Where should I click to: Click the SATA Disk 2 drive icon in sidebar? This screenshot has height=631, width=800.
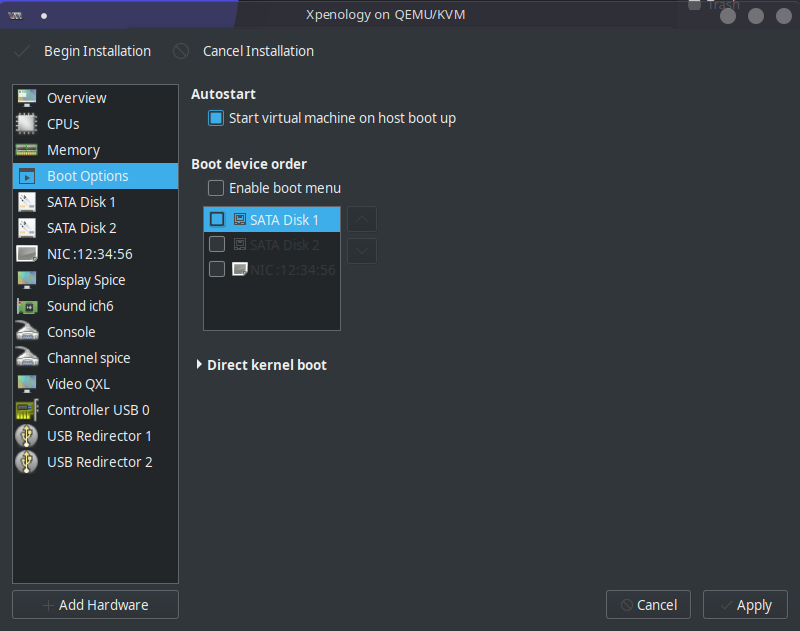pyautogui.click(x=27, y=228)
